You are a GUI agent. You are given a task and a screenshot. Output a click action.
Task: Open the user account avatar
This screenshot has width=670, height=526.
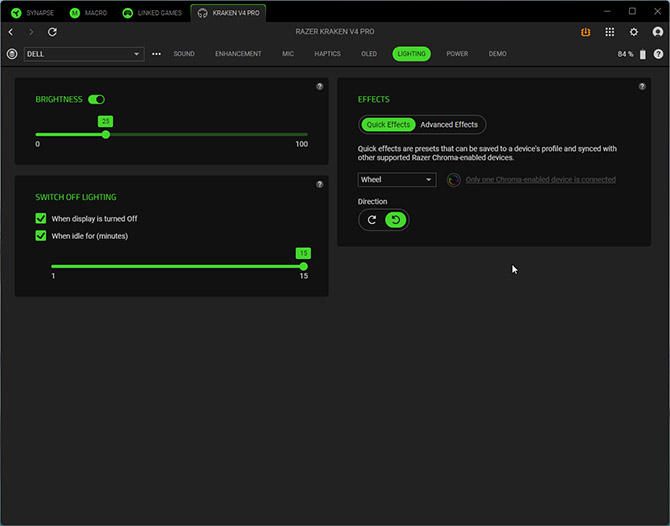pyautogui.click(x=658, y=32)
